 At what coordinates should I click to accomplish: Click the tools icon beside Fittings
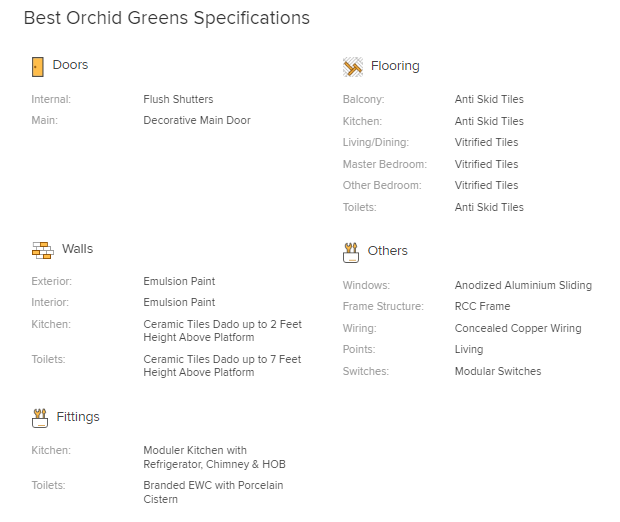click(40, 418)
